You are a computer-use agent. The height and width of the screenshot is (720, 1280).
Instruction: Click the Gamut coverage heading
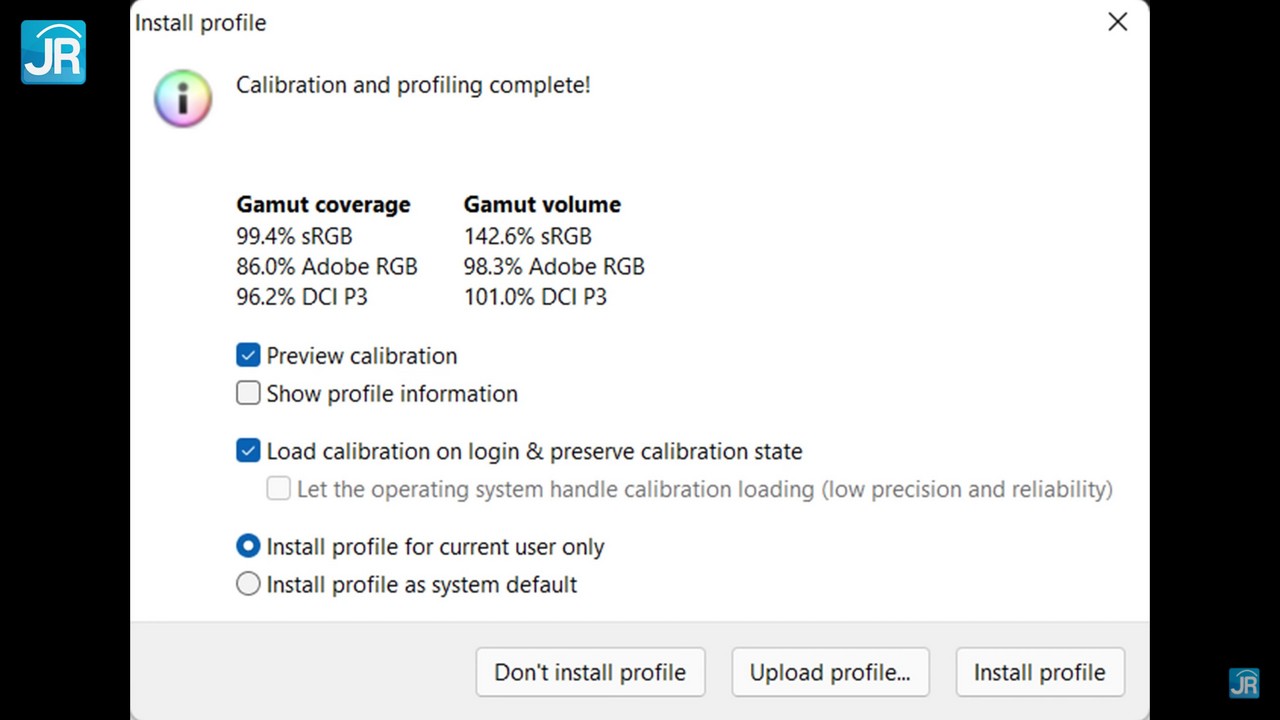[323, 205]
